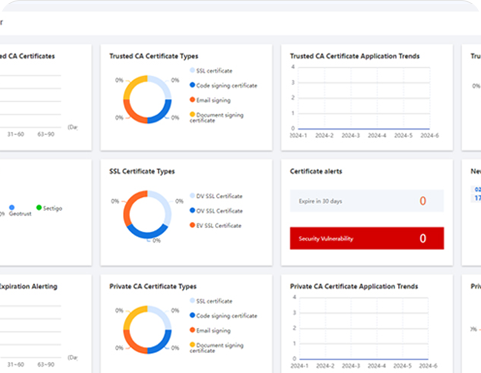Toggle the Geotrust legend entry

(x=19, y=211)
